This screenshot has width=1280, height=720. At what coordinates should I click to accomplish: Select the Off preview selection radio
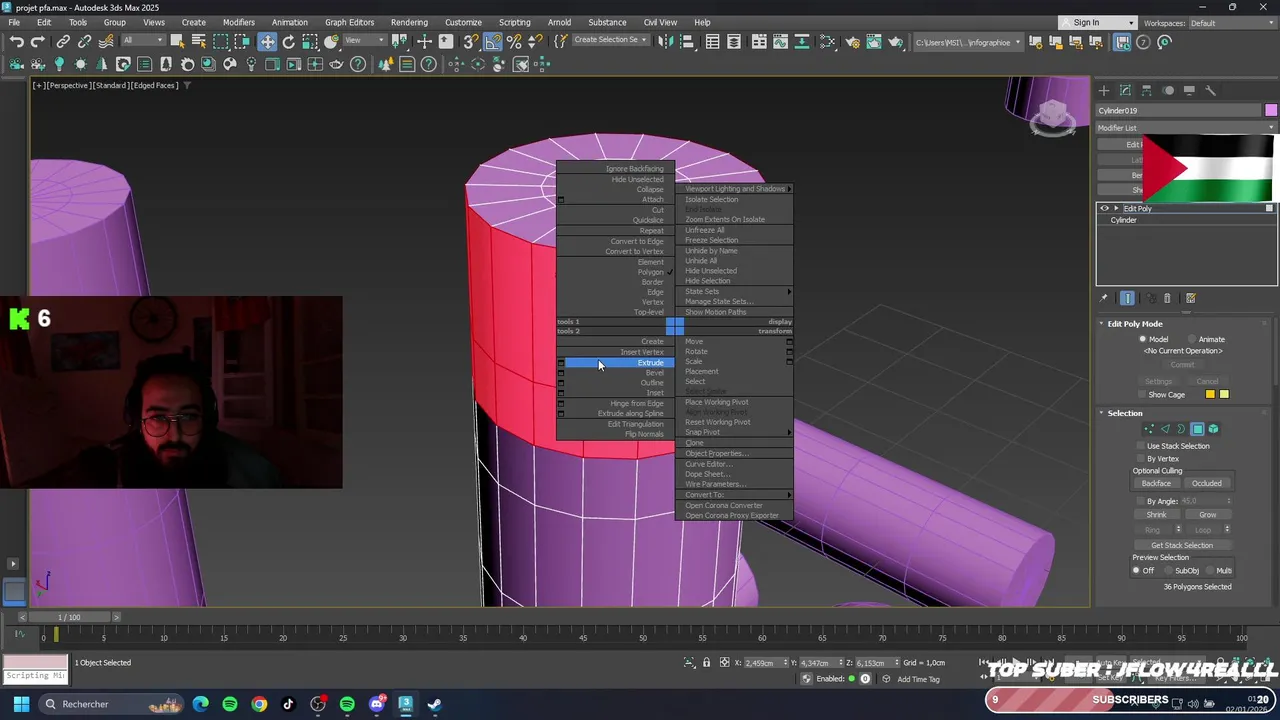coord(1136,570)
